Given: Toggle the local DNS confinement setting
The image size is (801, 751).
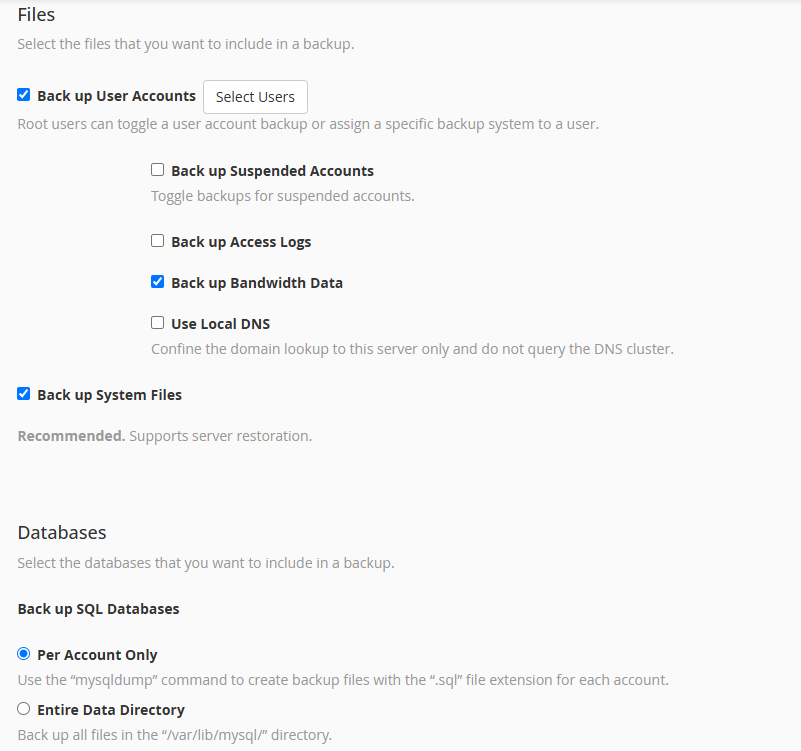Looking at the screenshot, I should pos(157,322).
